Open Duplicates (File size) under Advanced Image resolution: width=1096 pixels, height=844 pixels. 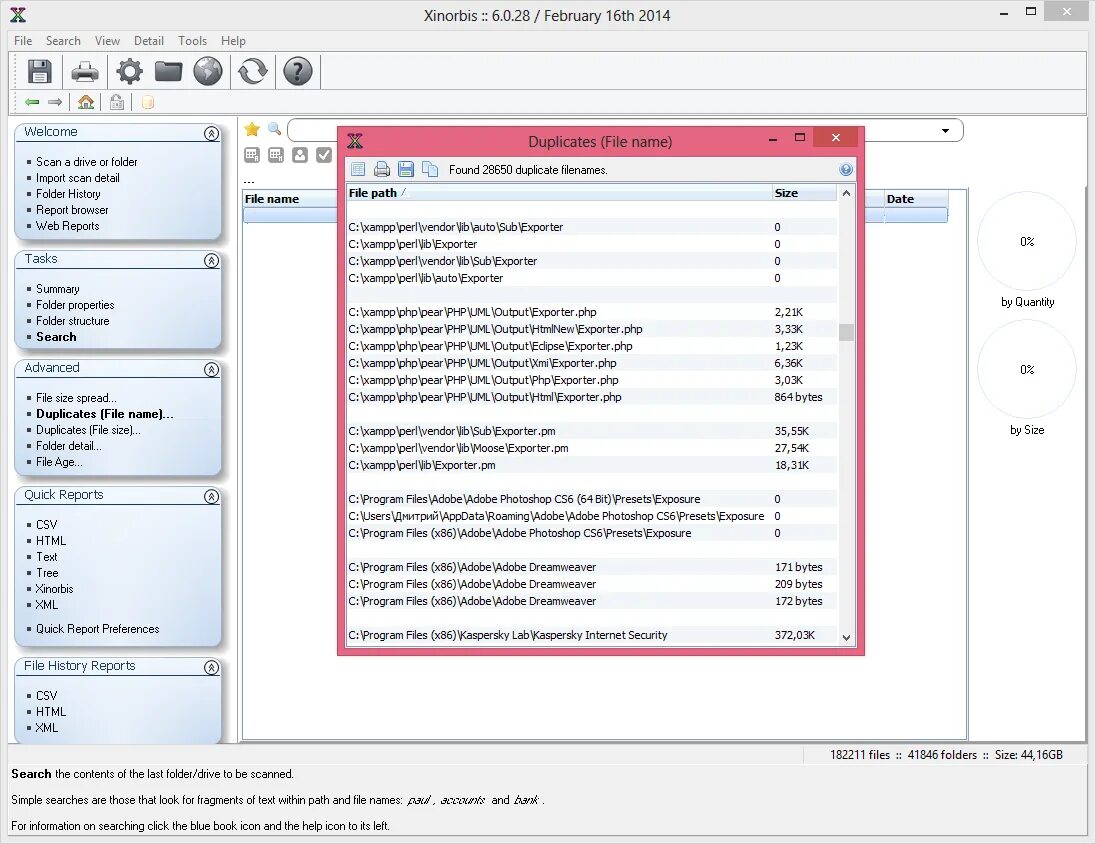click(88, 430)
